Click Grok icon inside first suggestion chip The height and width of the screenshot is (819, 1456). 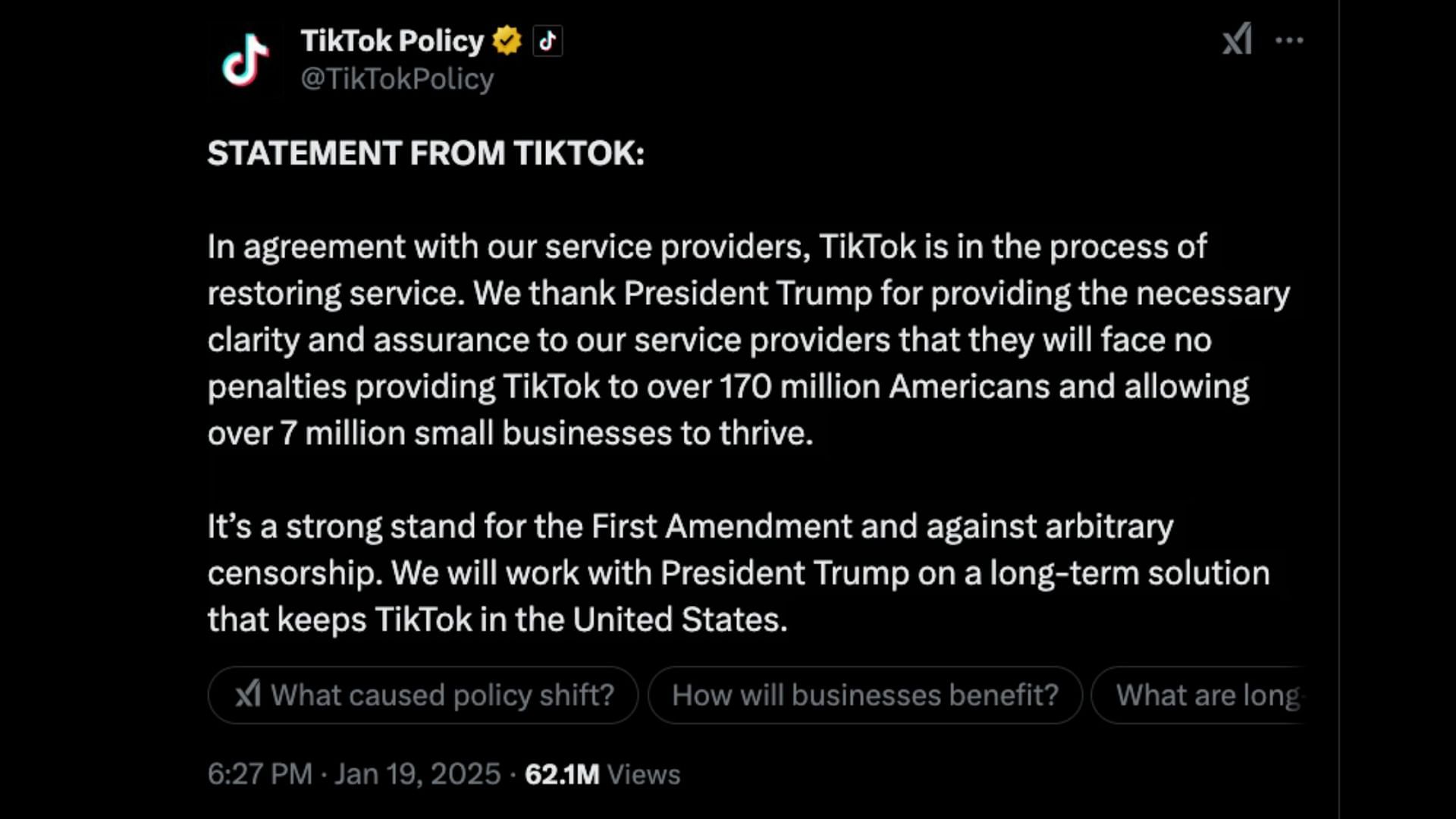tap(247, 694)
